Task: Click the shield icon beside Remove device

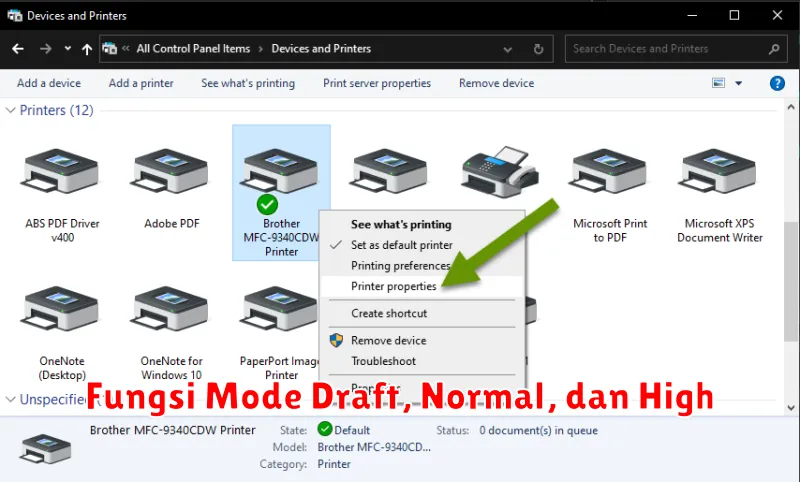Action: [336, 340]
